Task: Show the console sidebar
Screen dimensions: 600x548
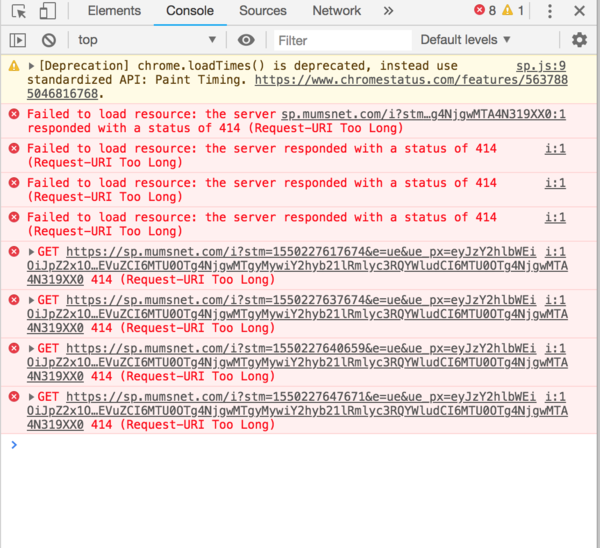Action: [x=18, y=40]
